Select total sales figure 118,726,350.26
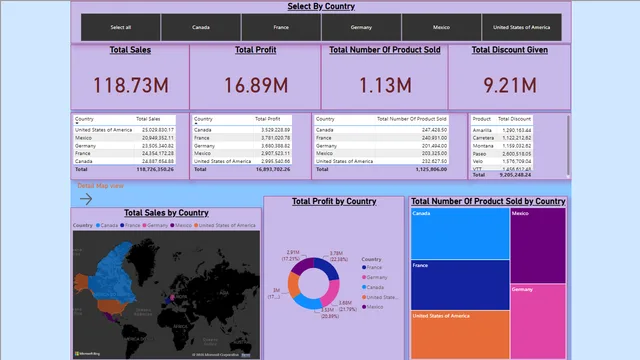This screenshot has height=360, width=640. pyautogui.click(x=155, y=169)
